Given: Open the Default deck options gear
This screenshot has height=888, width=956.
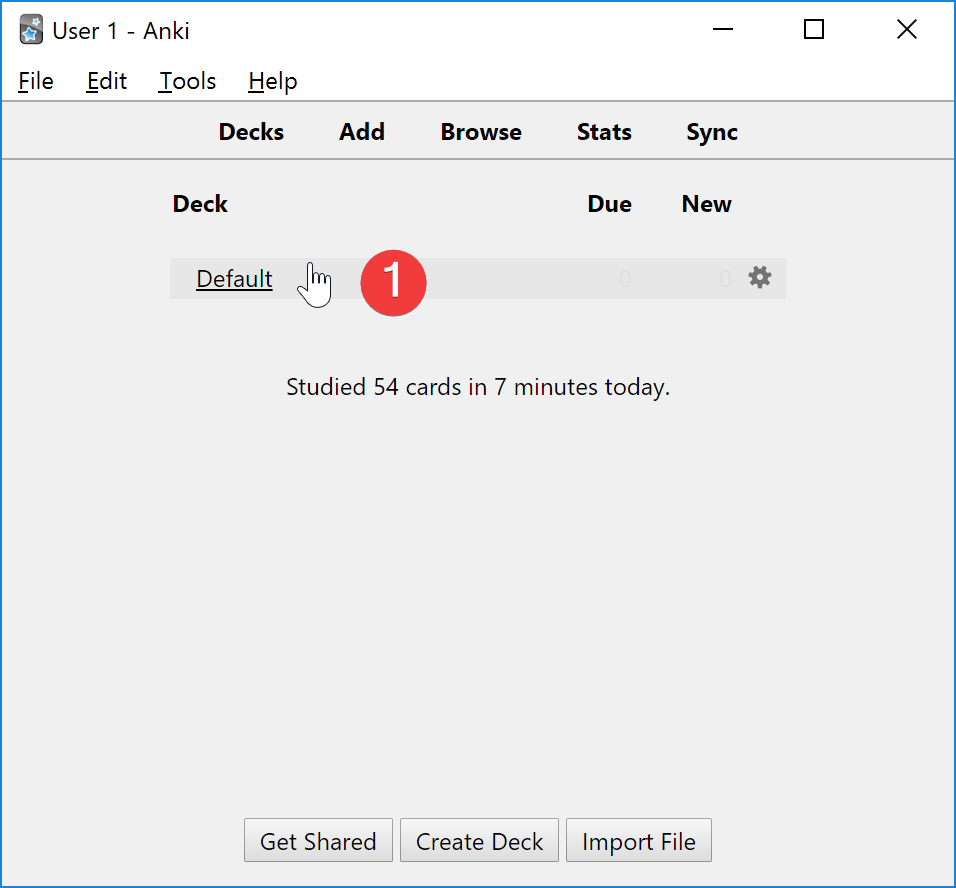Looking at the screenshot, I should pos(760,278).
